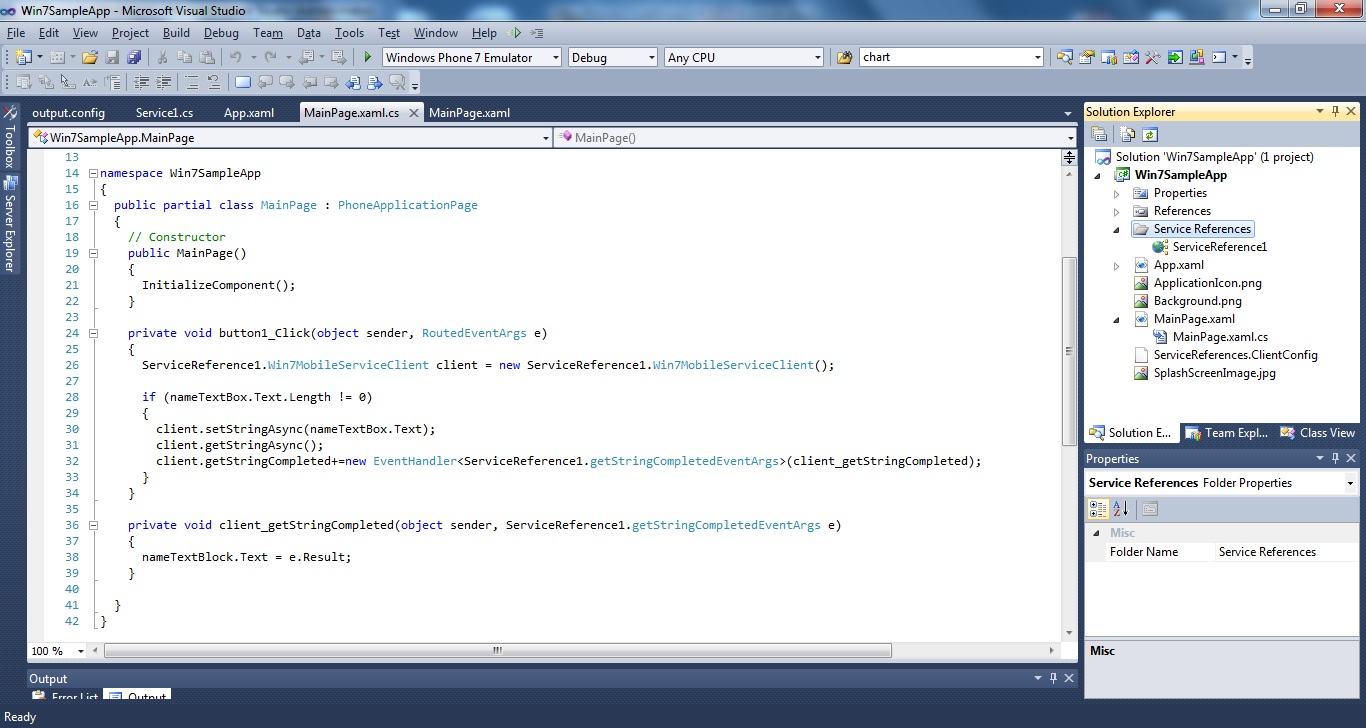Switch to App.xaml editor tab
This screenshot has width=1366, height=728.
[248, 113]
